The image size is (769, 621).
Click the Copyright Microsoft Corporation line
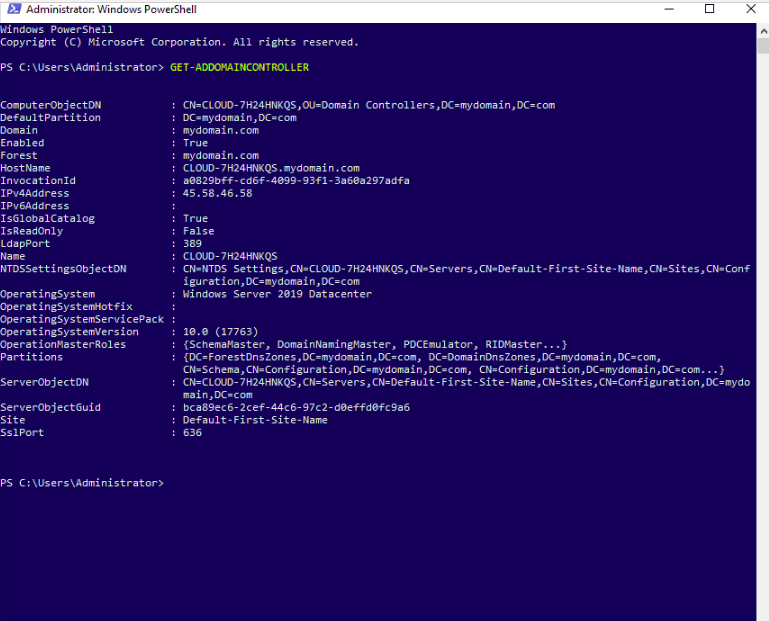(x=179, y=42)
